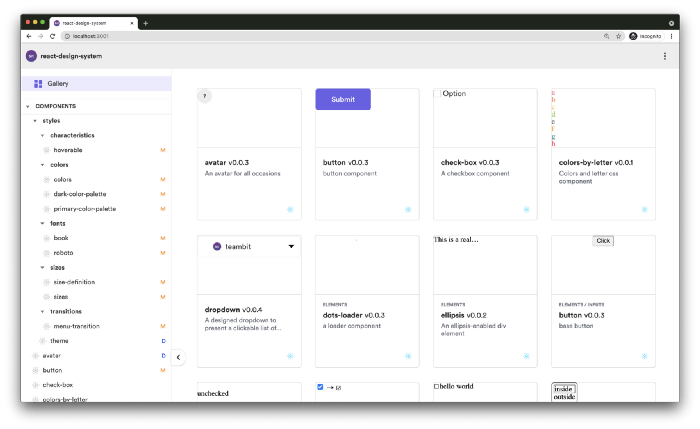Screen dimensions: 700x429
Task: Click the colored letters preview
Action: [x=554, y=118]
